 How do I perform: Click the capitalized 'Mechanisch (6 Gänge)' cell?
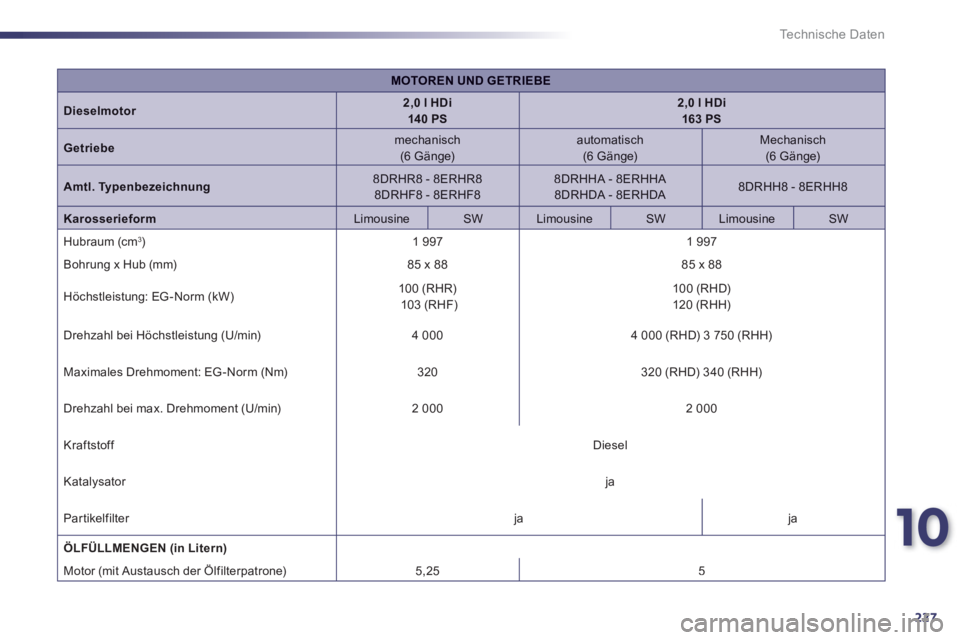793,148
